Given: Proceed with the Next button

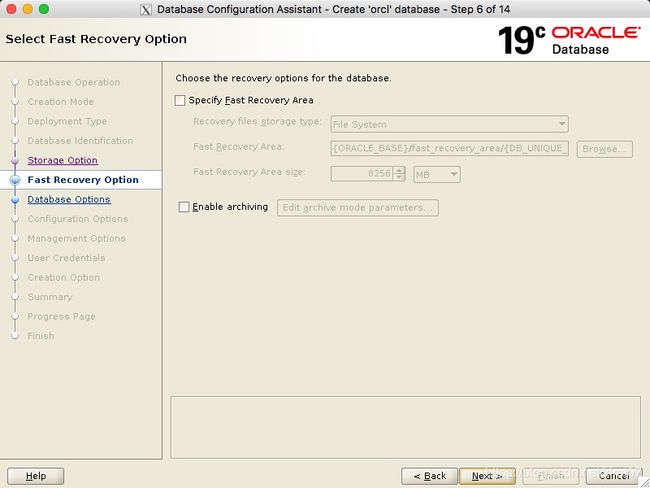Looking at the screenshot, I should click(x=488, y=476).
